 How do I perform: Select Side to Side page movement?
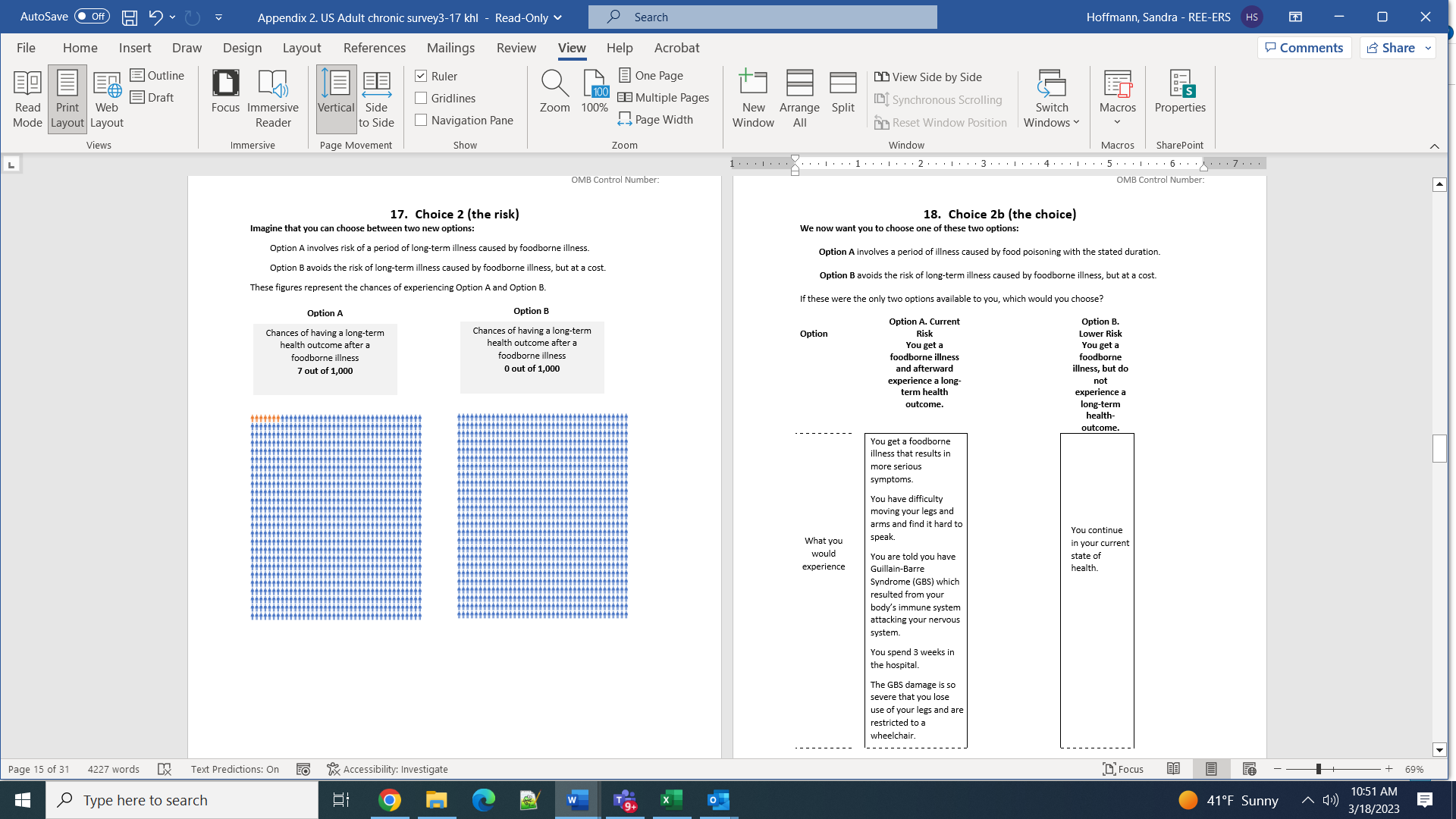[x=376, y=99]
